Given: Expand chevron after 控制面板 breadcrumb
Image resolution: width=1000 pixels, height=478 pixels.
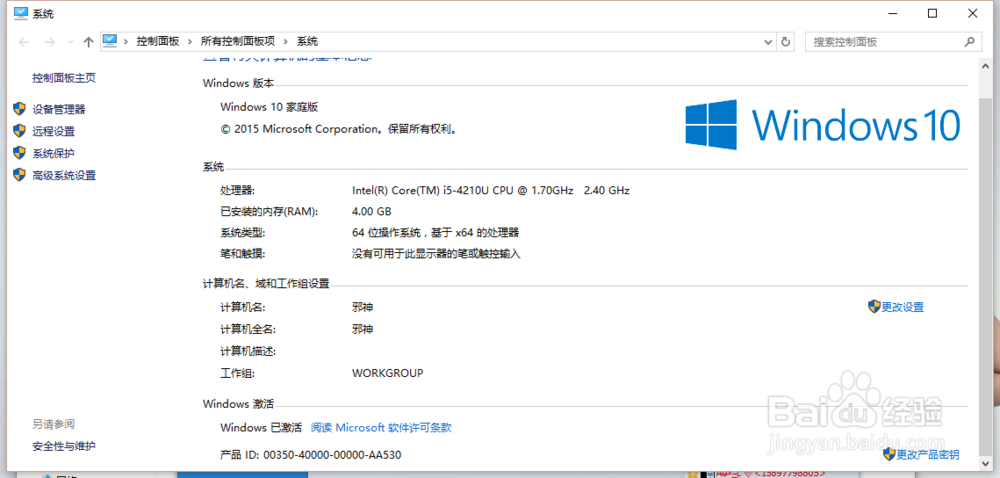Looking at the screenshot, I should coord(190,41).
